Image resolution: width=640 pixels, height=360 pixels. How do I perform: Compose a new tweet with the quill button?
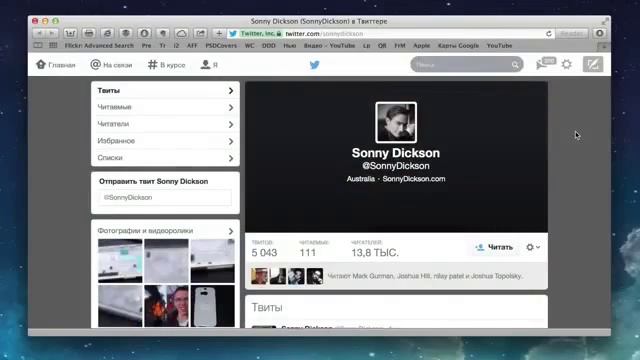(593, 64)
